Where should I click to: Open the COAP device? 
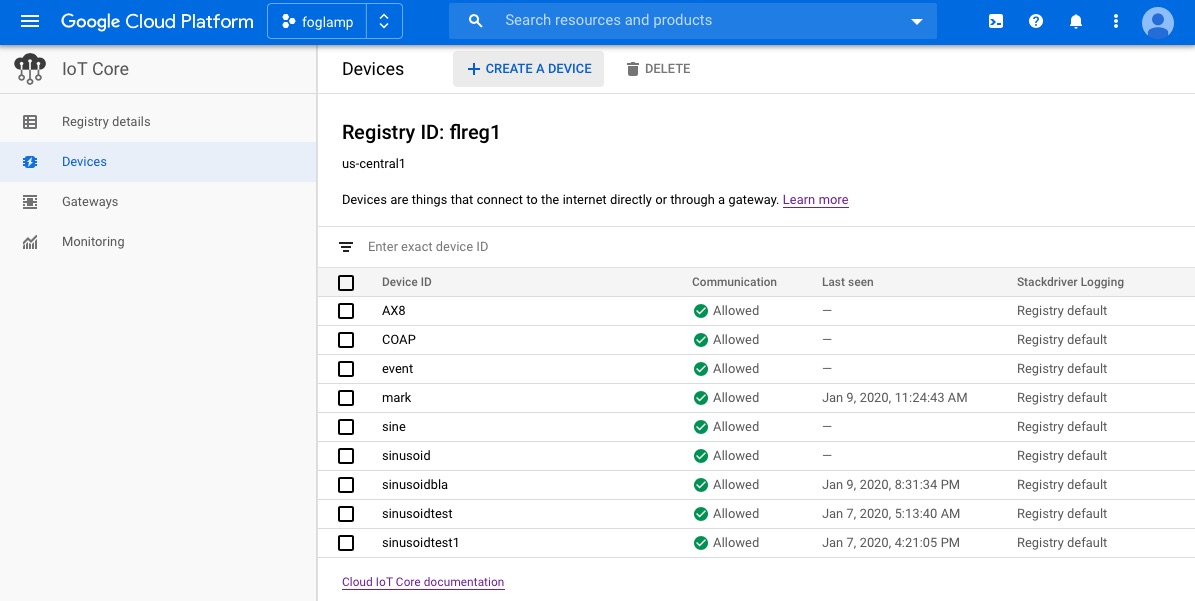(399, 340)
